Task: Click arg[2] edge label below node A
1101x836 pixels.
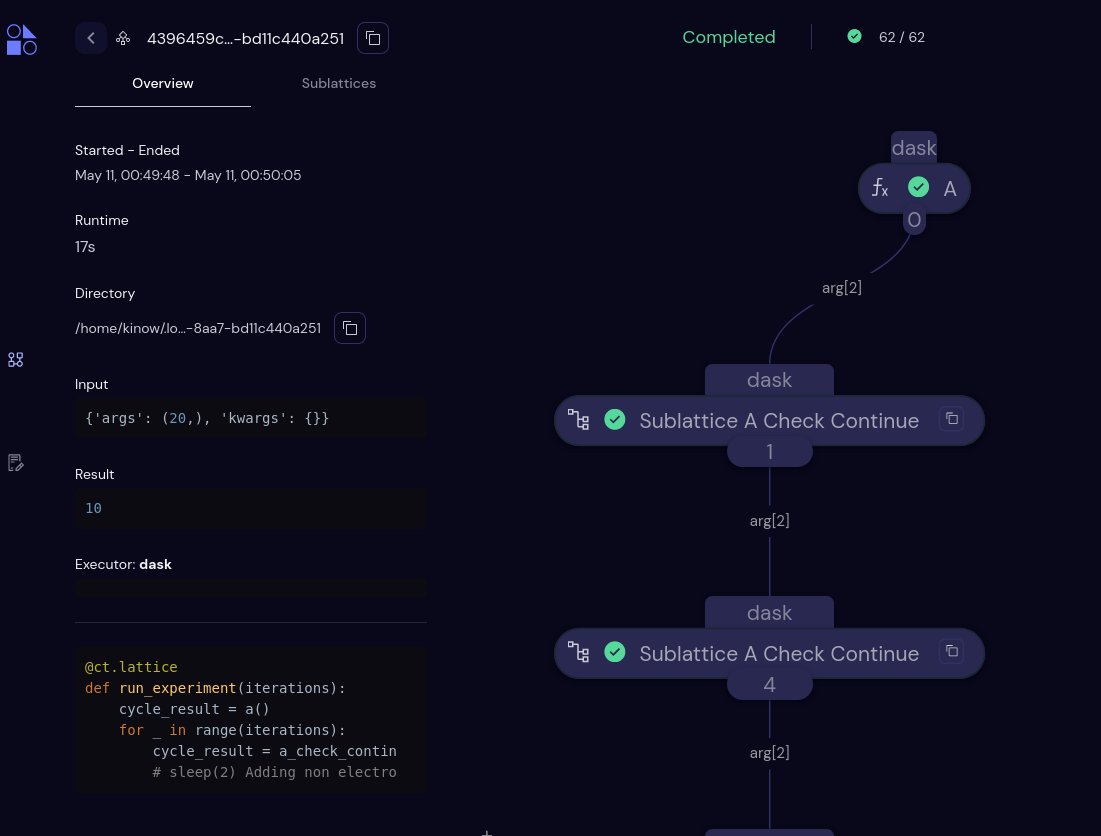Action: (842, 288)
